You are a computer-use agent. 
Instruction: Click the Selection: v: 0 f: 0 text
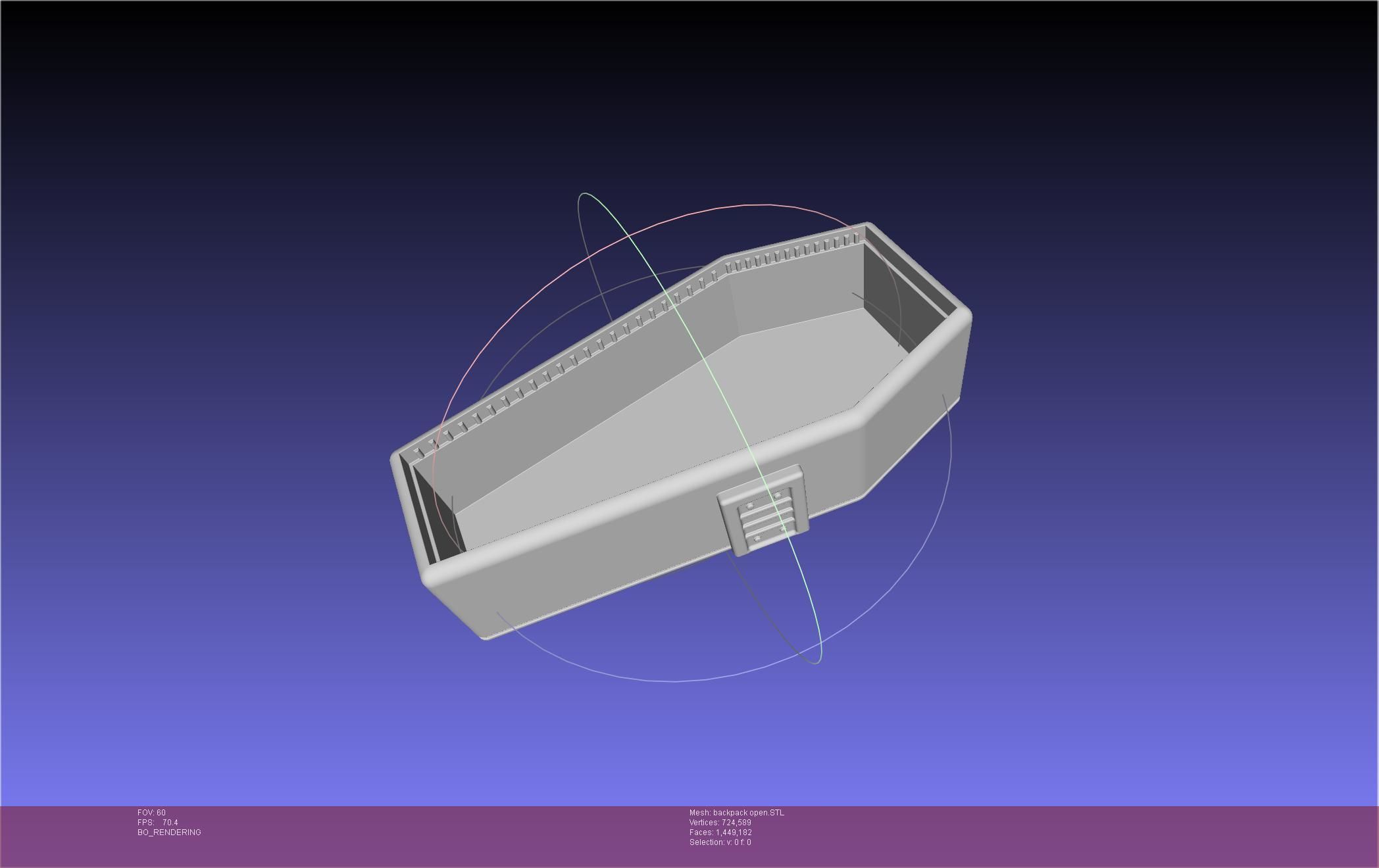pyautogui.click(x=720, y=842)
